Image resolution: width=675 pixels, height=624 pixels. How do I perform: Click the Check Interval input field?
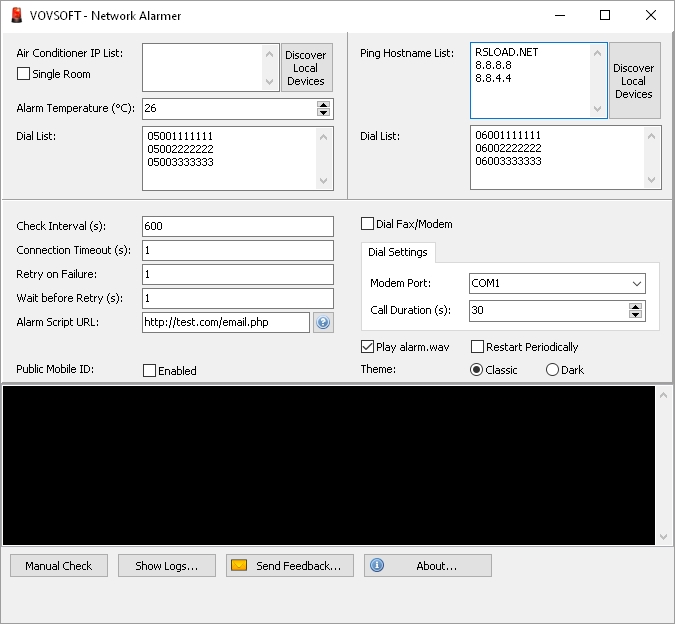pos(238,226)
